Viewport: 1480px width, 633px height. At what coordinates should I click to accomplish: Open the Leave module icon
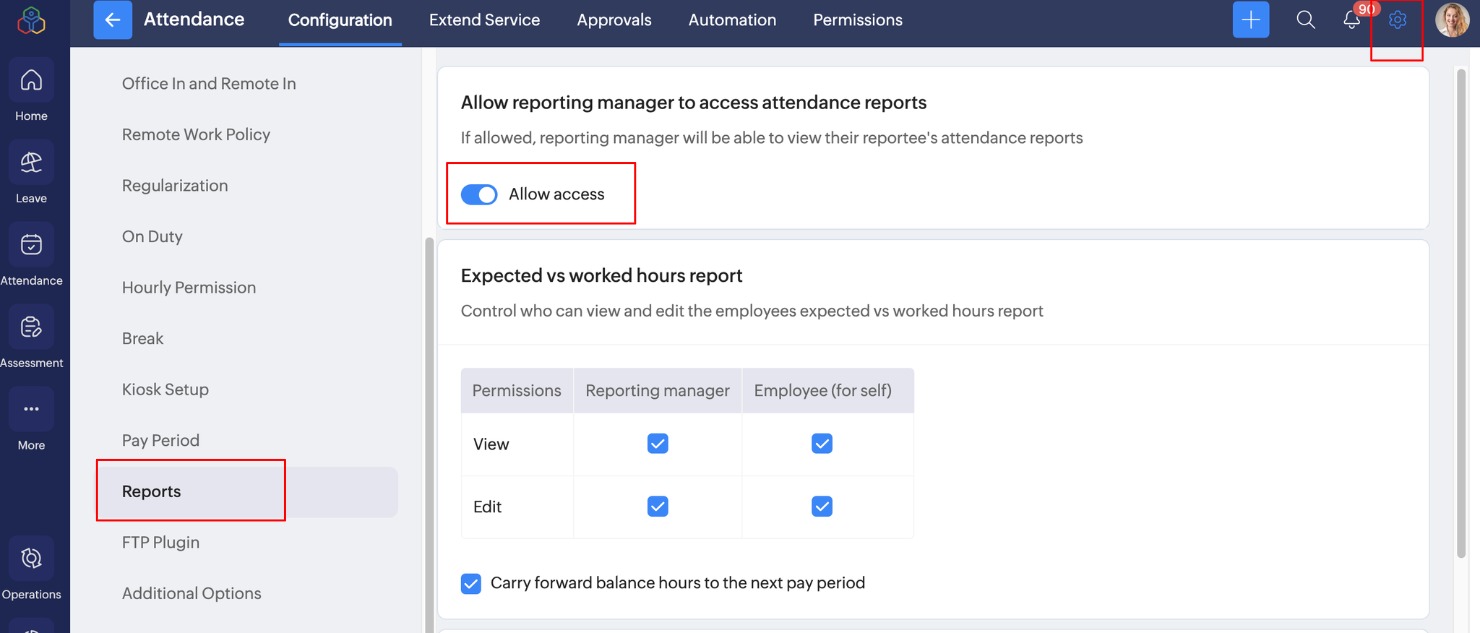pos(31,163)
